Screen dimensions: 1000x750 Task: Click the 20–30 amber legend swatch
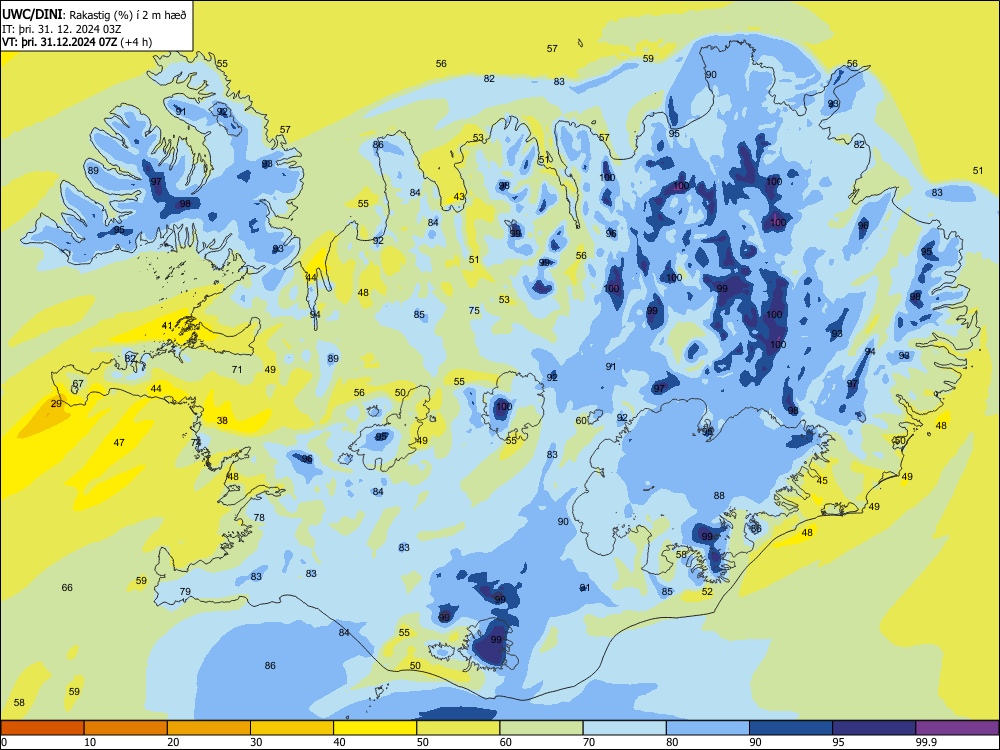pos(209,728)
